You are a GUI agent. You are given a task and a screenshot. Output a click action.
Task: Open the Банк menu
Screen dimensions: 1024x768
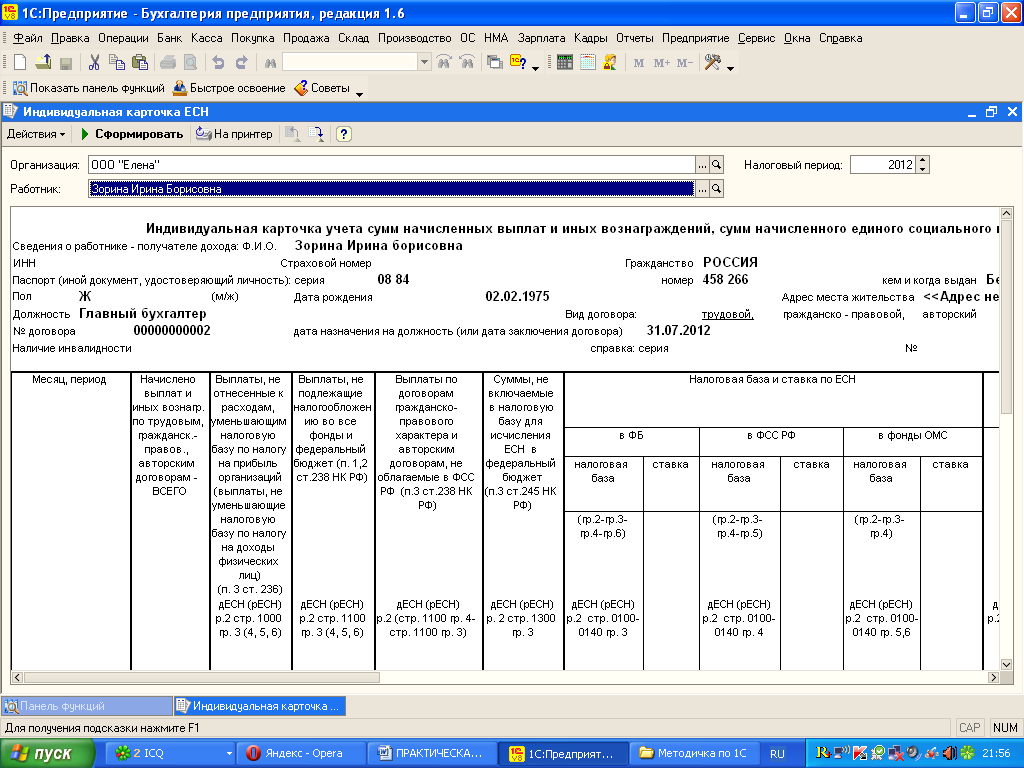pos(170,38)
